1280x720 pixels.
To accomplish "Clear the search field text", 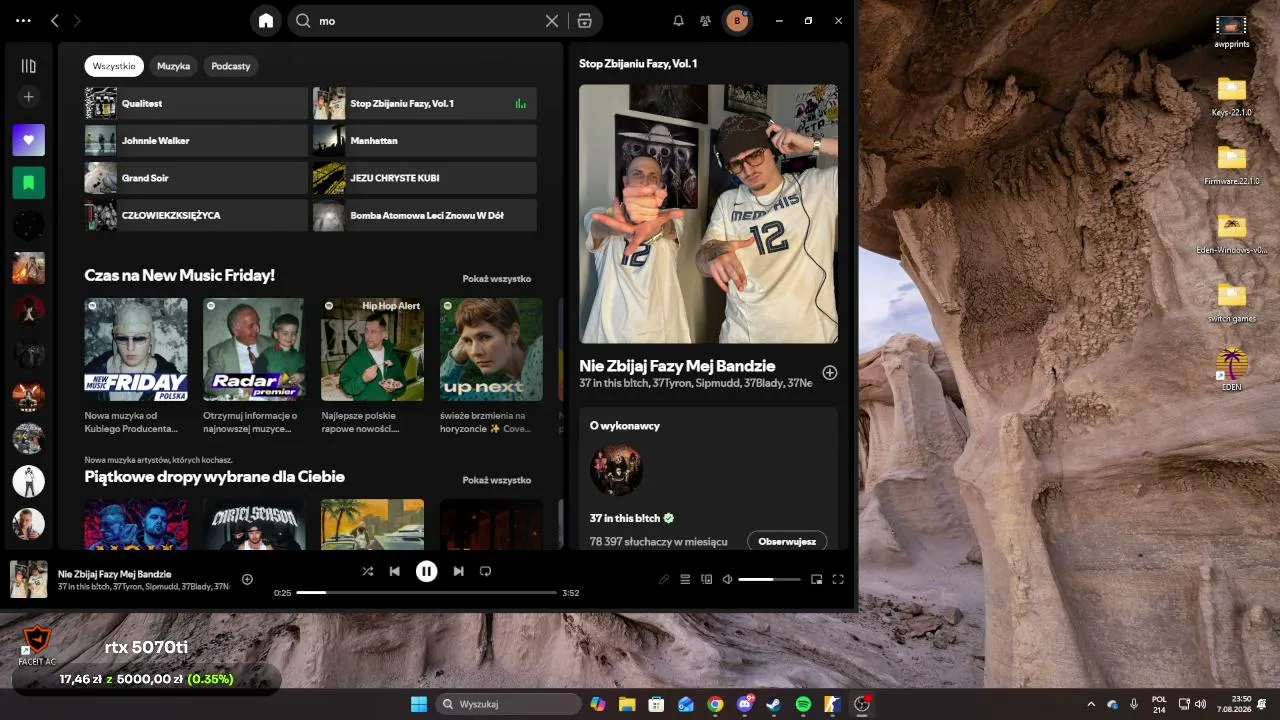I will (552, 20).
